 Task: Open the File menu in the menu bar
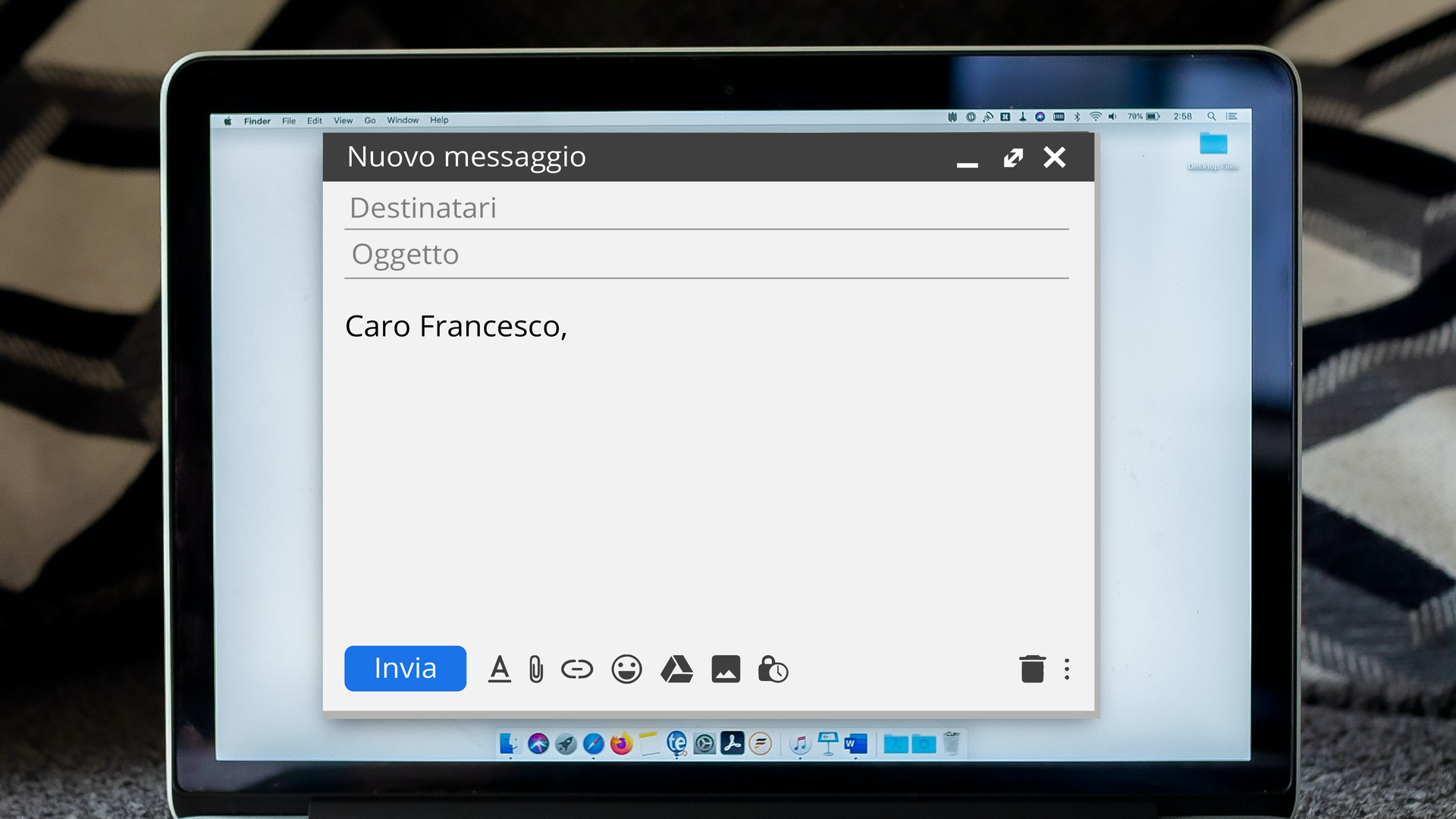(288, 120)
